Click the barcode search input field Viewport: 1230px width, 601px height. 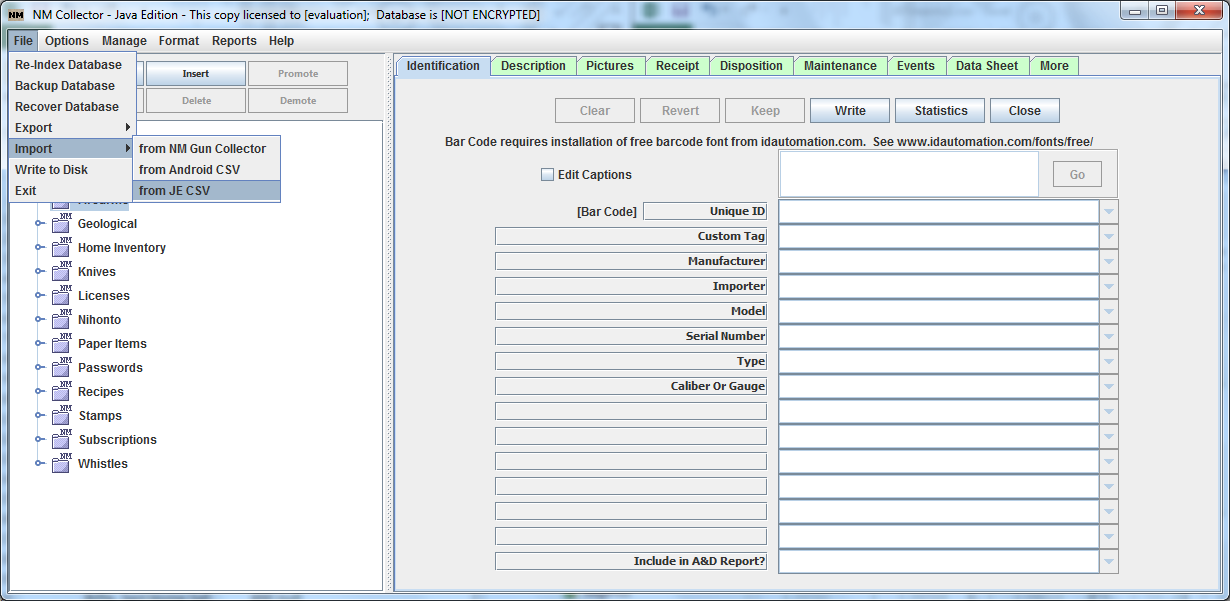(909, 174)
